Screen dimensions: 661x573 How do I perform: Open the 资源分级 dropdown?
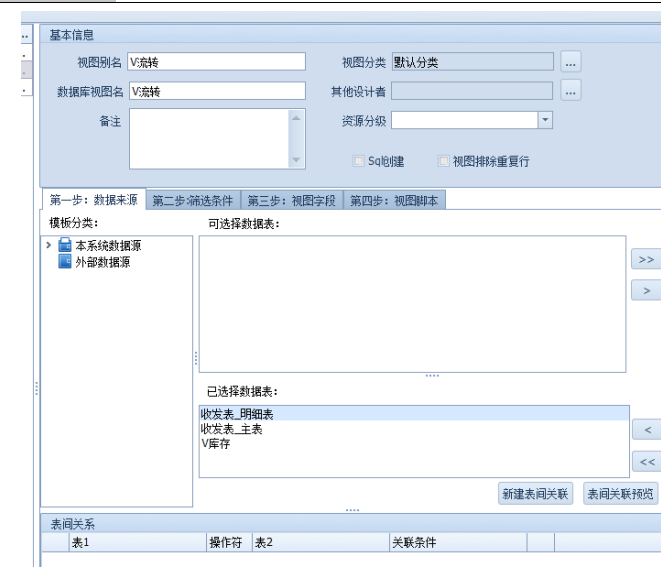(545, 120)
